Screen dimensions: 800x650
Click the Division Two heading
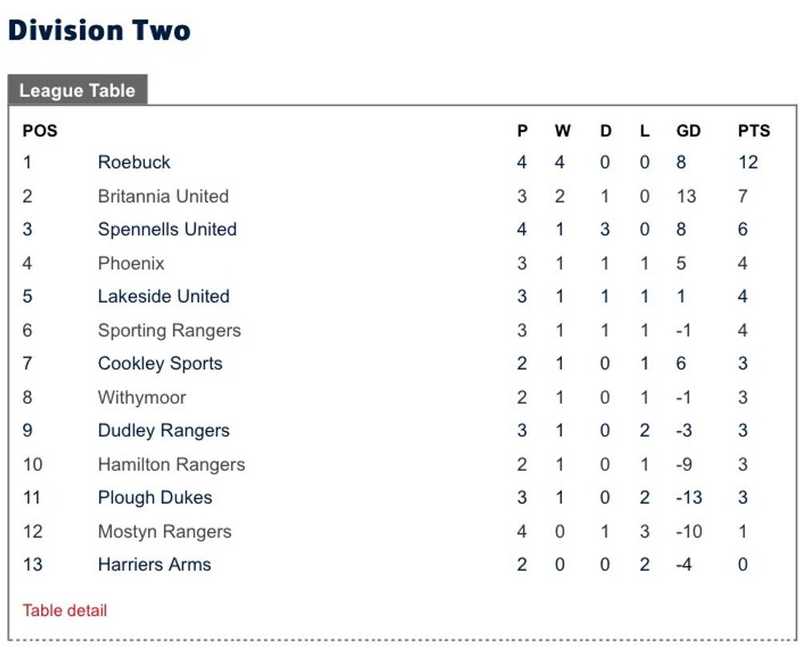pyautogui.click(x=97, y=30)
